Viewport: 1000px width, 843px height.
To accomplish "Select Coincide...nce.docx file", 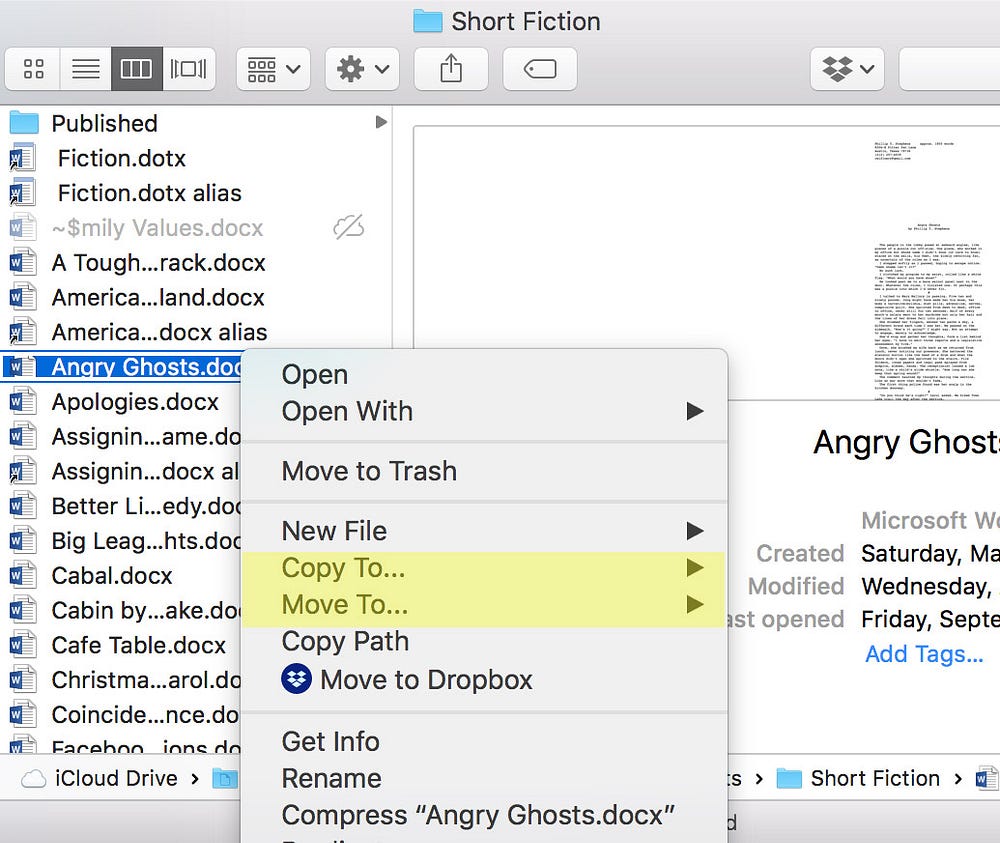I will coord(122,715).
